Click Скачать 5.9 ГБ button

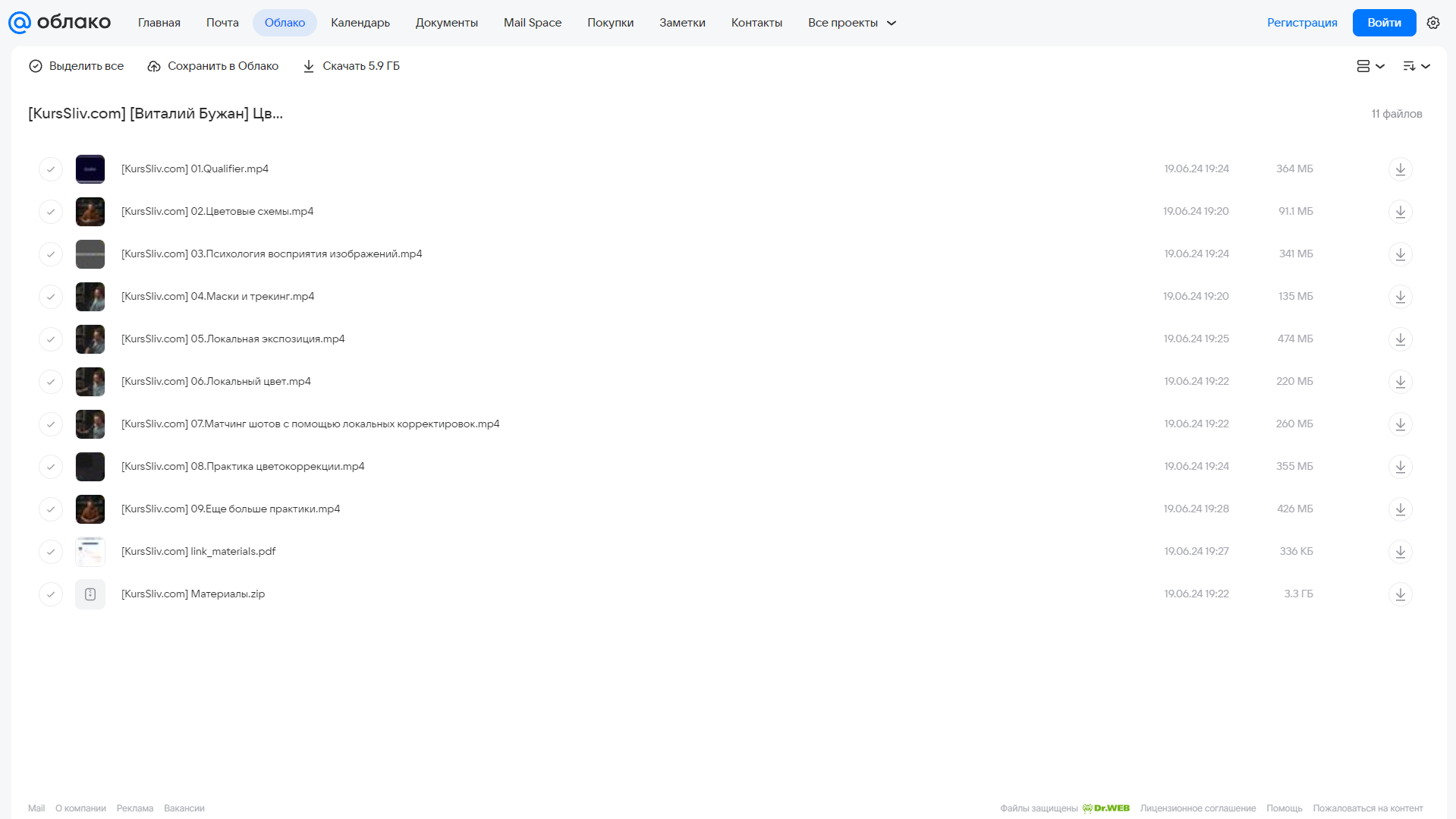[351, 66]
